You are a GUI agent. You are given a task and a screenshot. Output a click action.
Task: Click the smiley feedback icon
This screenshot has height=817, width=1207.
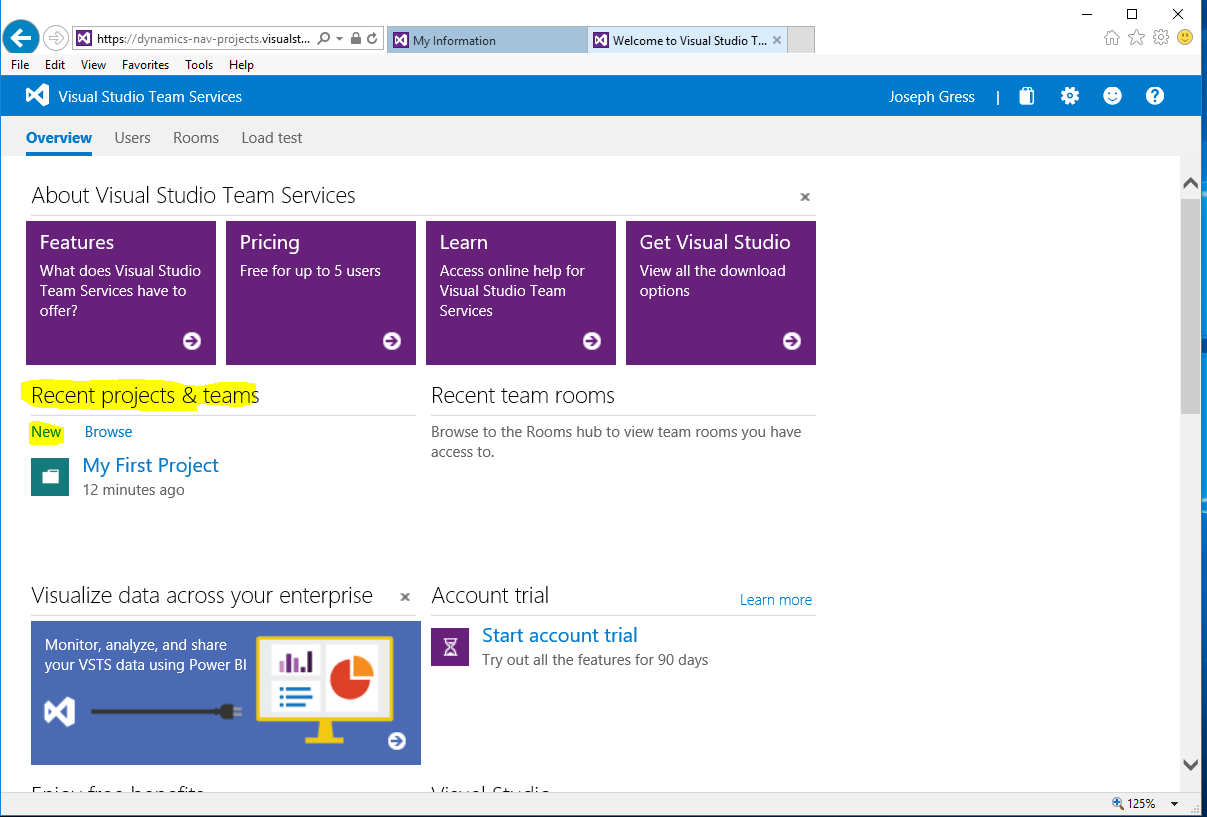tap(1112, 95)
